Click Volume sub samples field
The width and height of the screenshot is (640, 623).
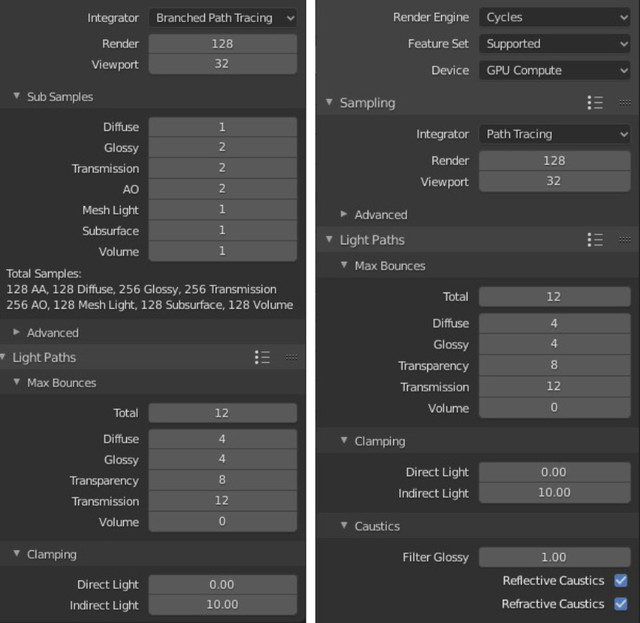(x=222, y=251)
